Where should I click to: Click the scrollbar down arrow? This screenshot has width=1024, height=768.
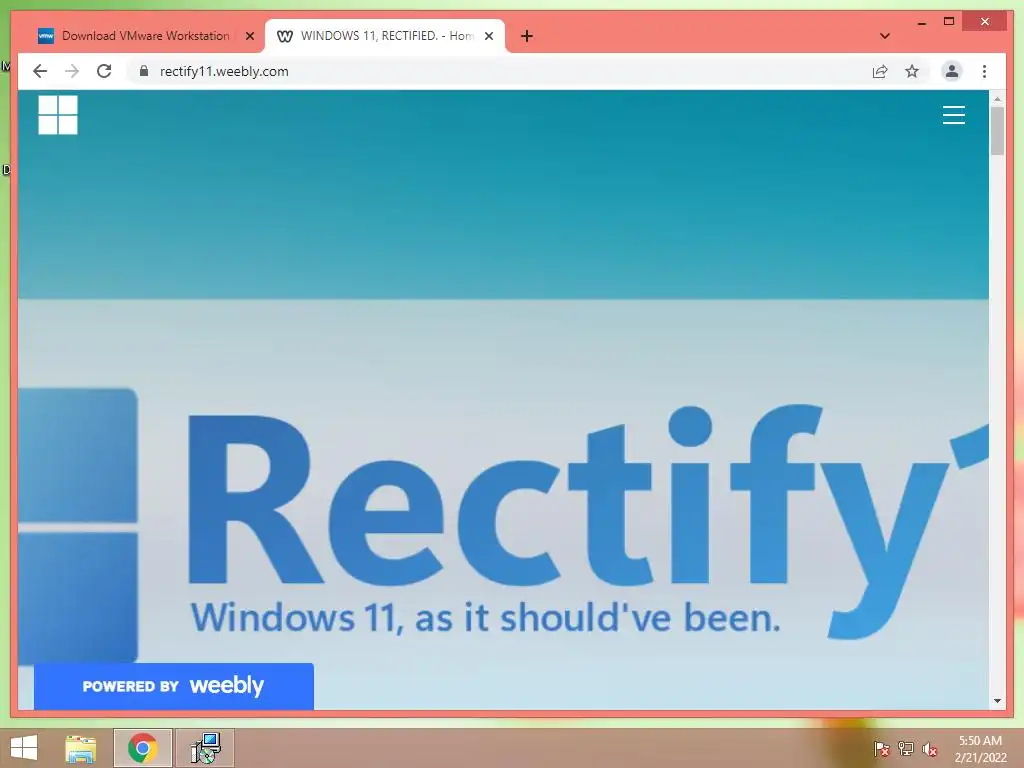click(997, 701)
